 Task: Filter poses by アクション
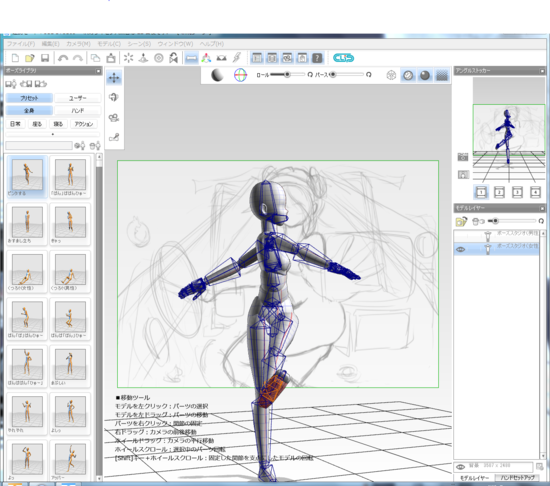pos(83,124)
